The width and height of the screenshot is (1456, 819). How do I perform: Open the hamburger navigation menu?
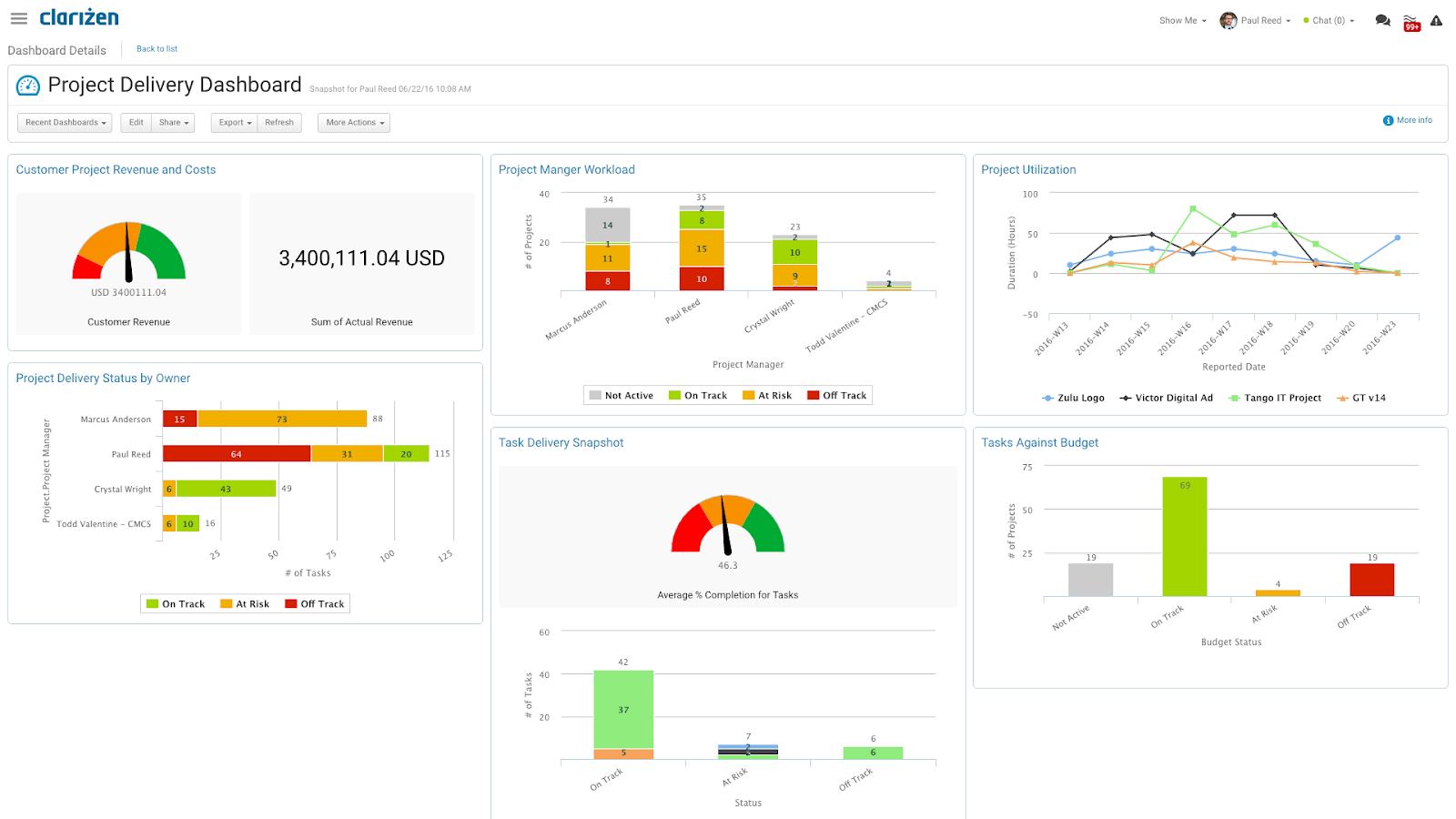(18, 18)
